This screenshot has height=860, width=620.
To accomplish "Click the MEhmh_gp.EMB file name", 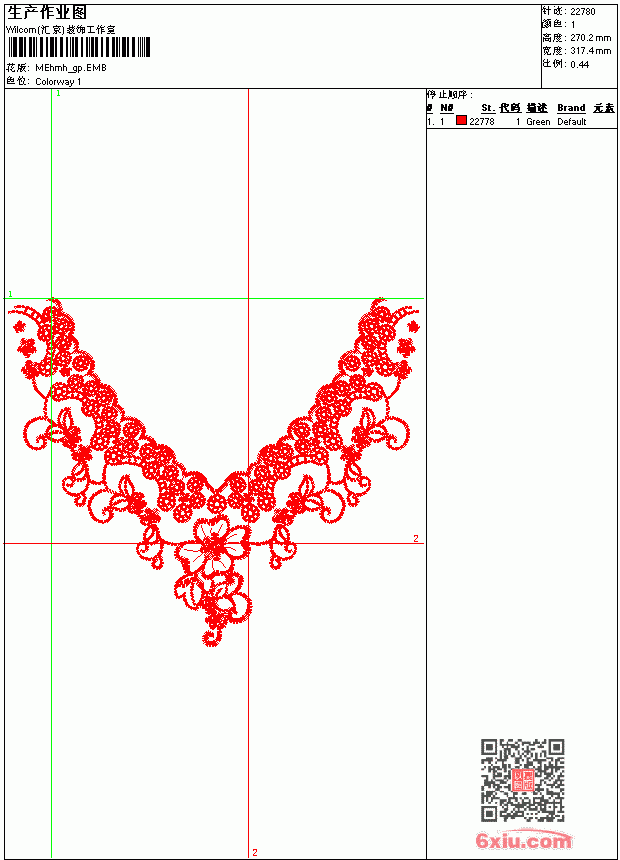I will click(71, 68).
